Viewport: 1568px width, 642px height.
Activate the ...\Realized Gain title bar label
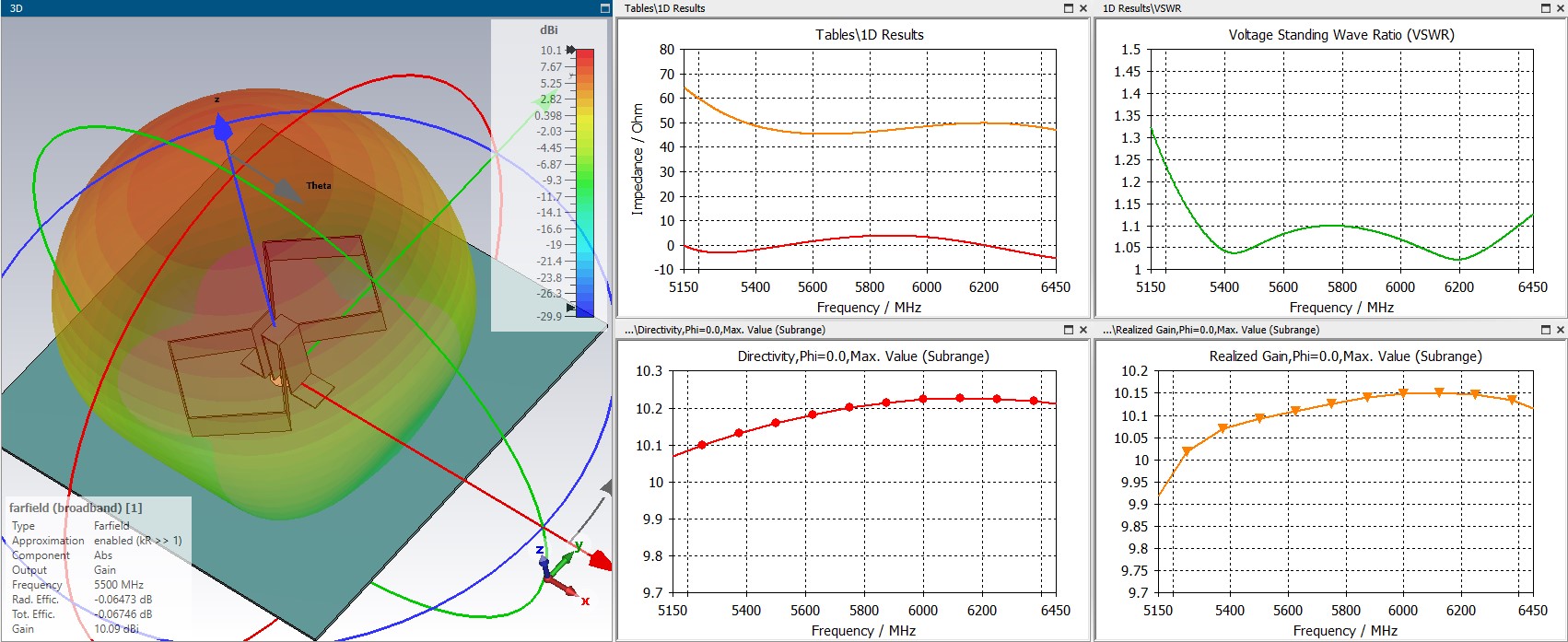[x=1211, y=330]
